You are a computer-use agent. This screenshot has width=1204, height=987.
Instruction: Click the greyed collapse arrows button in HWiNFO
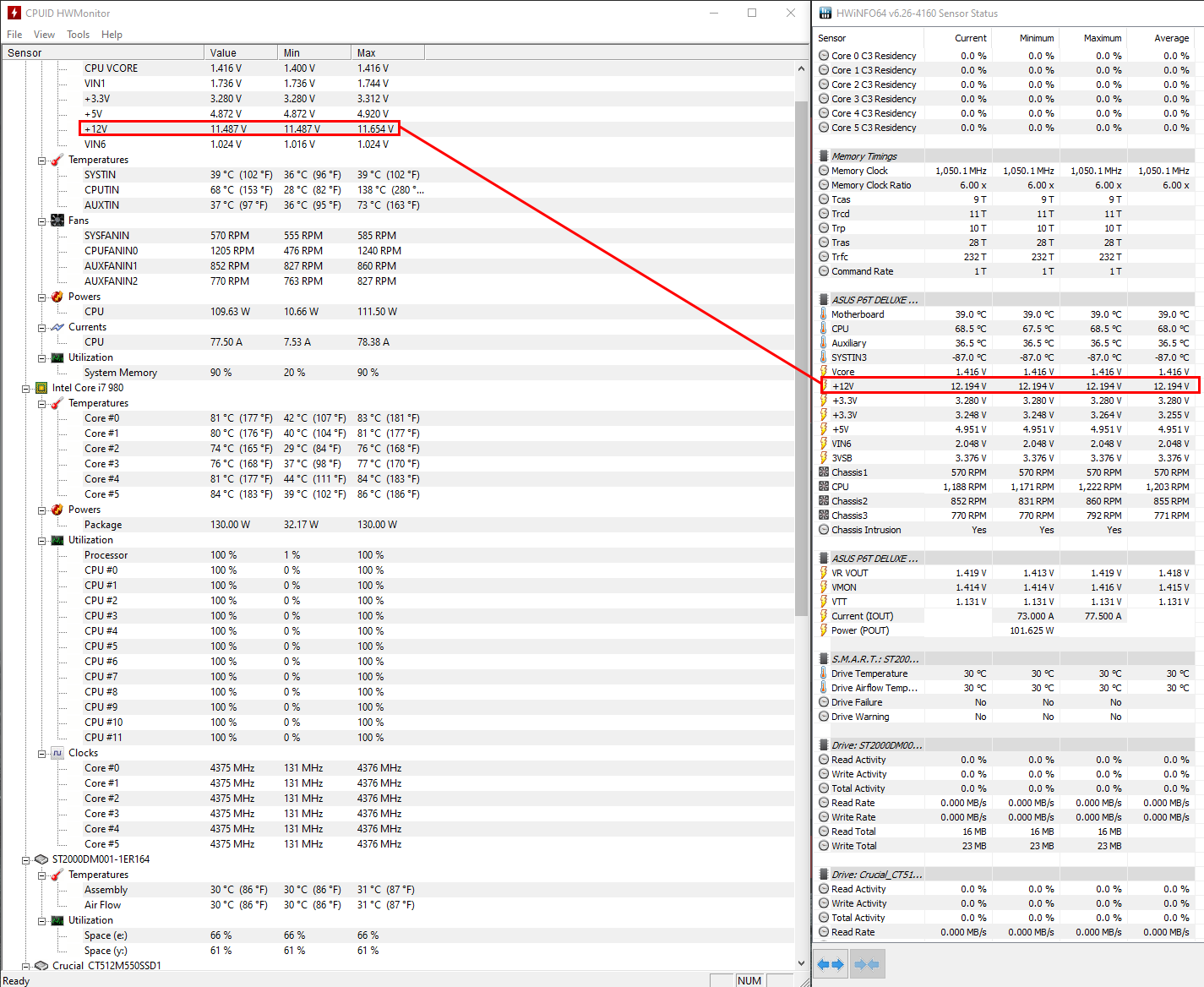867,964
